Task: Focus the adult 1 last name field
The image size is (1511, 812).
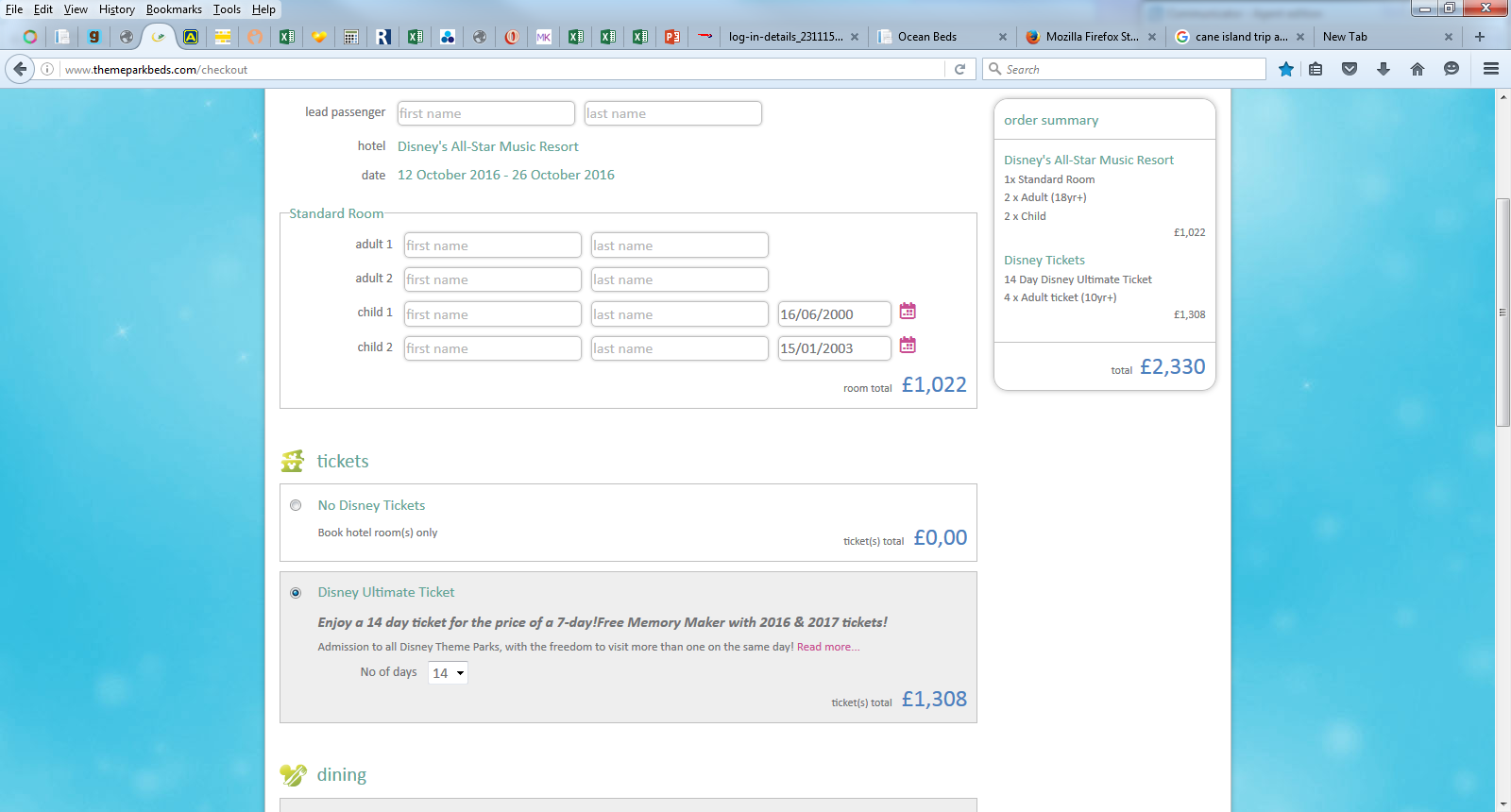Action: [x=679, y=245]
